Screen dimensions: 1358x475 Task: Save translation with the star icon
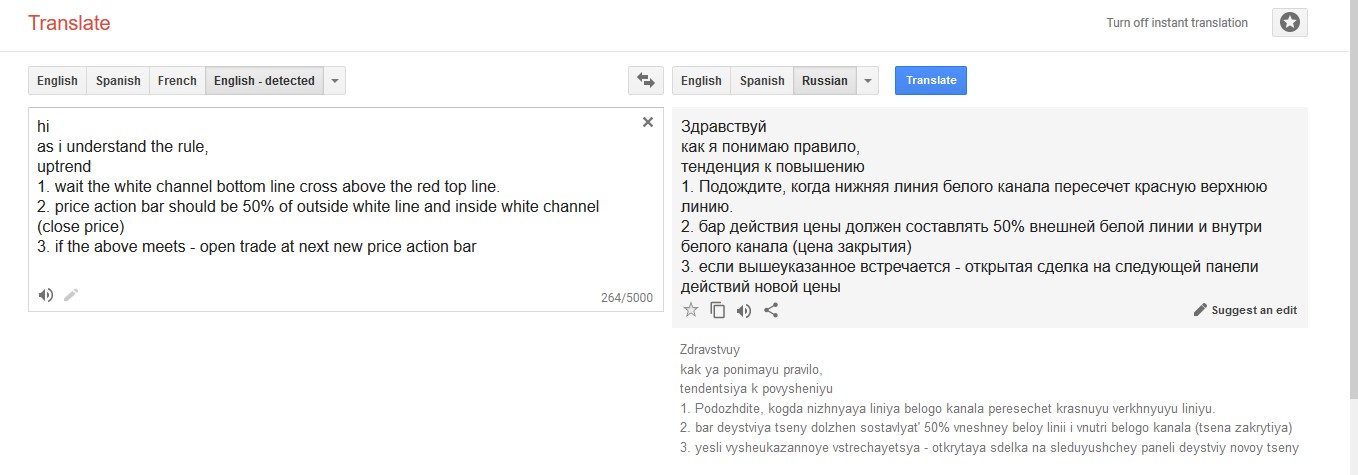690,310
